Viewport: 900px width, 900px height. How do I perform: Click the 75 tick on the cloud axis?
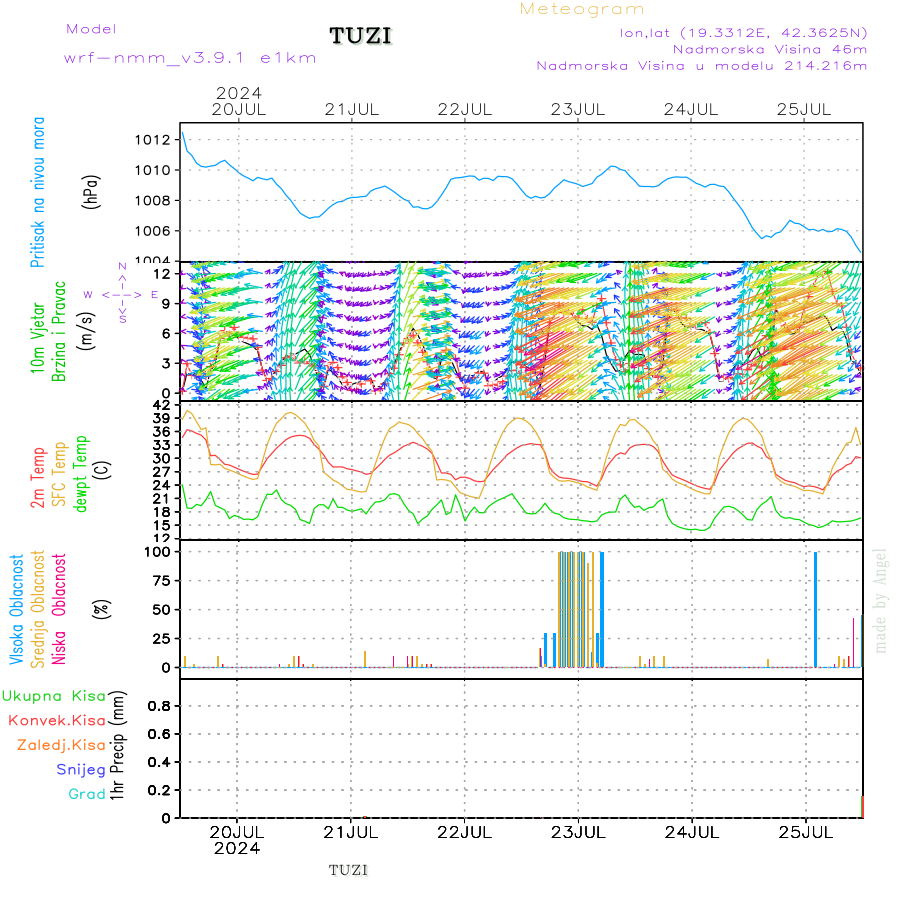coord(162,581)
